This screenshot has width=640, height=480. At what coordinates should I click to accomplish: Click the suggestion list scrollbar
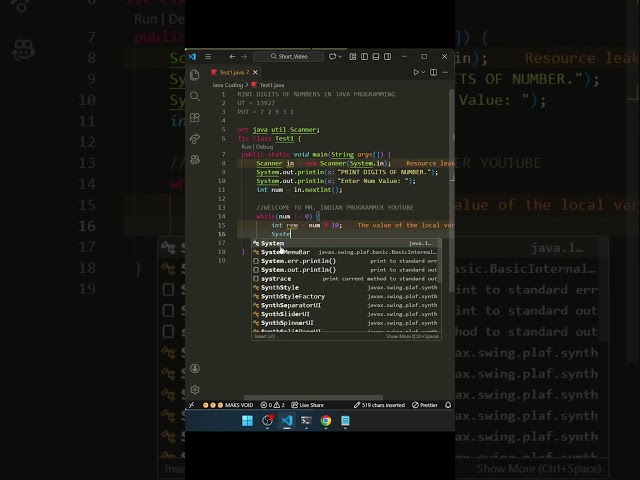click(x=439, y=261)
